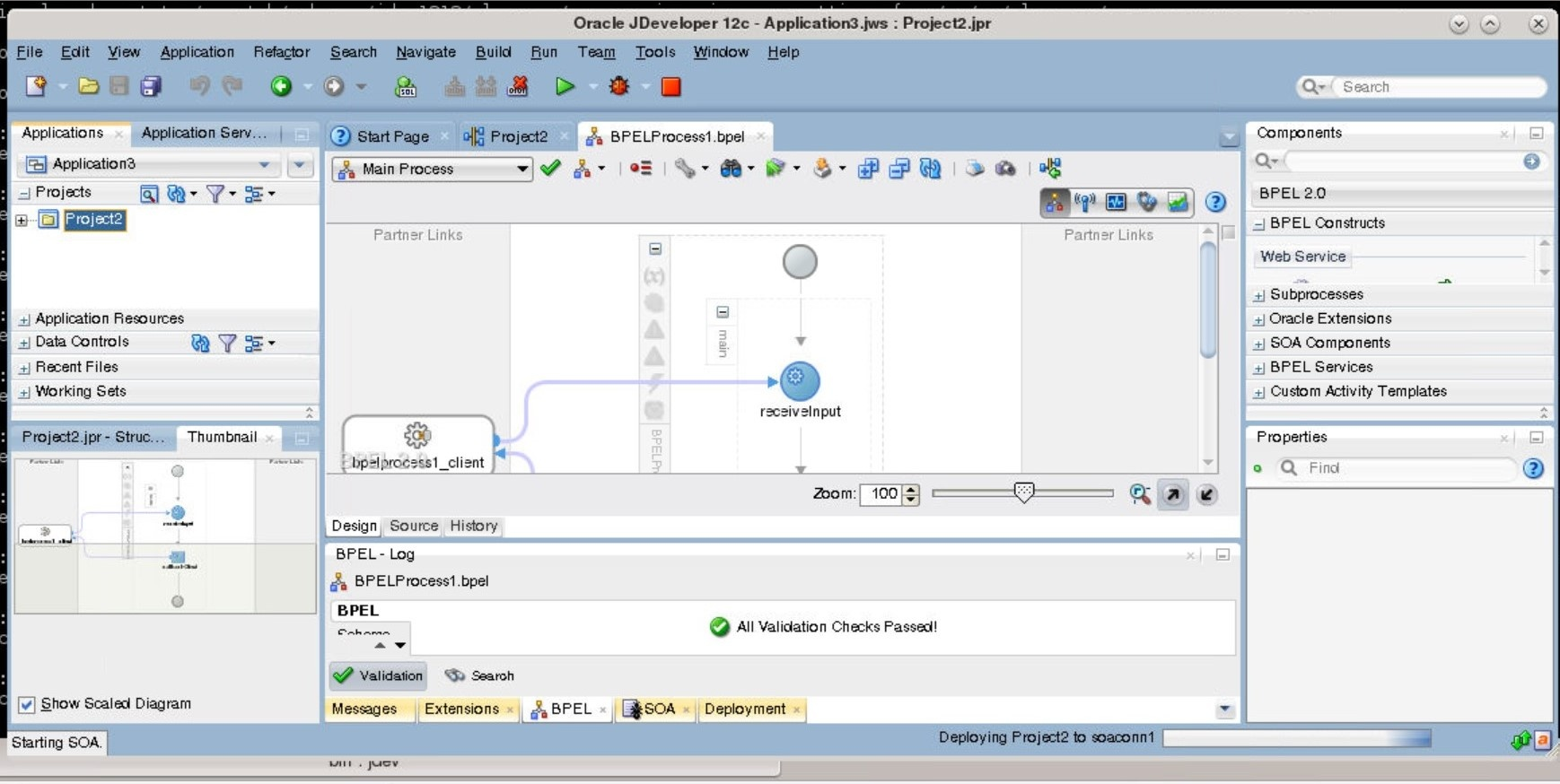Image resolution: width=1560 pixels, height=784 pixels.
Task: Click the Expand All icon in BPEL toolbar
Action: [868, 168]
